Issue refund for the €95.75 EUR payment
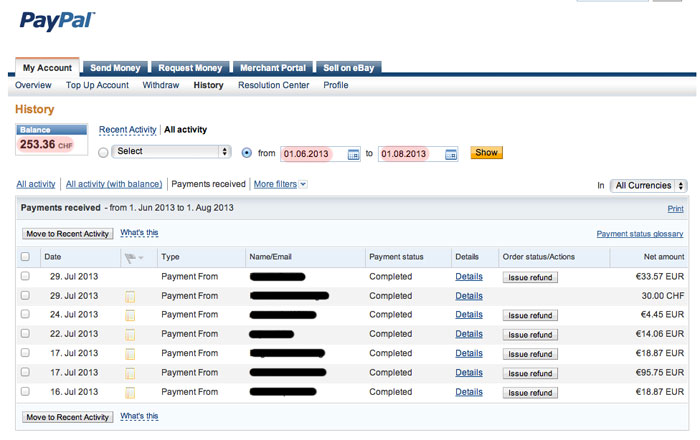 tap(530, 373)
